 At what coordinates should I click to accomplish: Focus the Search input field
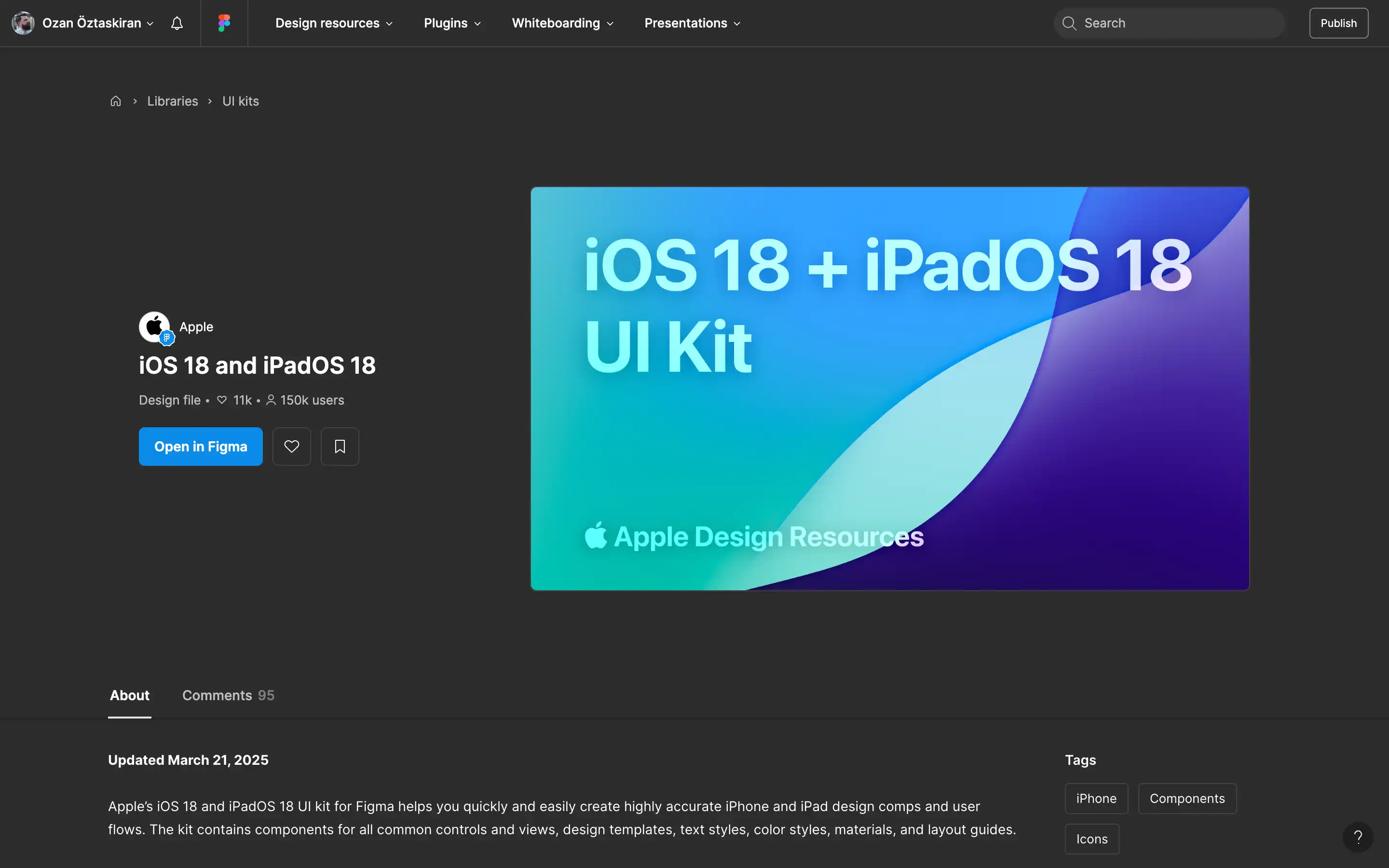[1169, 23]
